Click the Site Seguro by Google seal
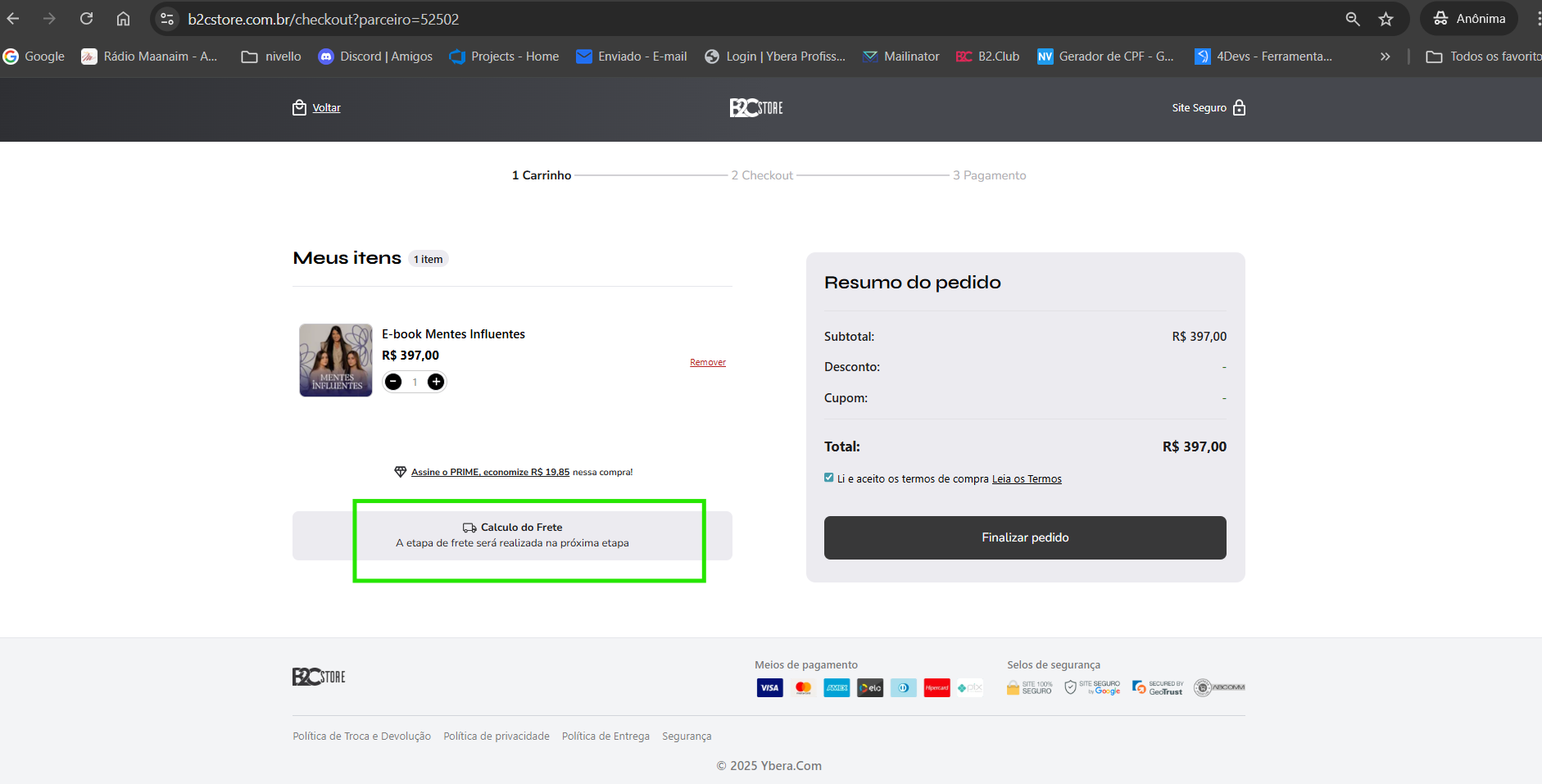This screenshot has width=1542, height=784. click(1092, 688)
